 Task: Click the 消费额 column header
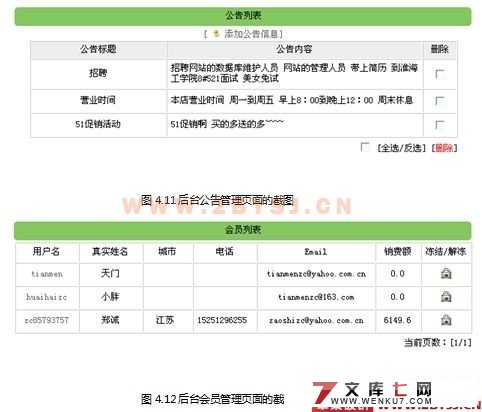(x=398, y=252)
